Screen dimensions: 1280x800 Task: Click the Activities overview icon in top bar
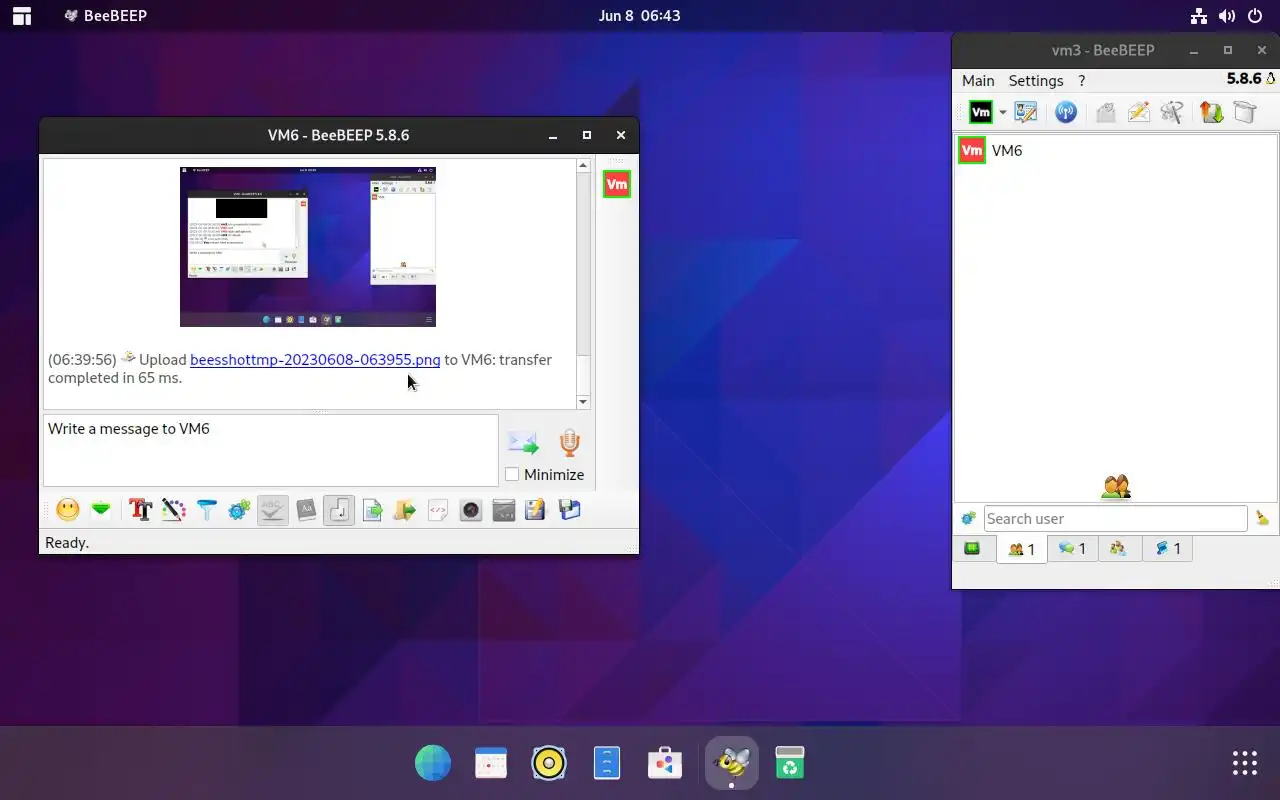click(x=21, y=15)
